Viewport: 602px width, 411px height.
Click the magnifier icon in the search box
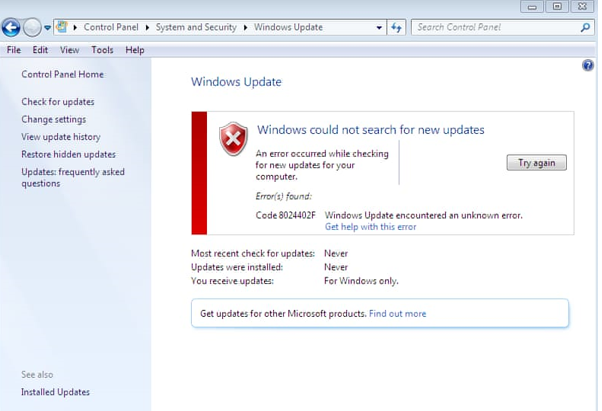(x=586, y=28)
